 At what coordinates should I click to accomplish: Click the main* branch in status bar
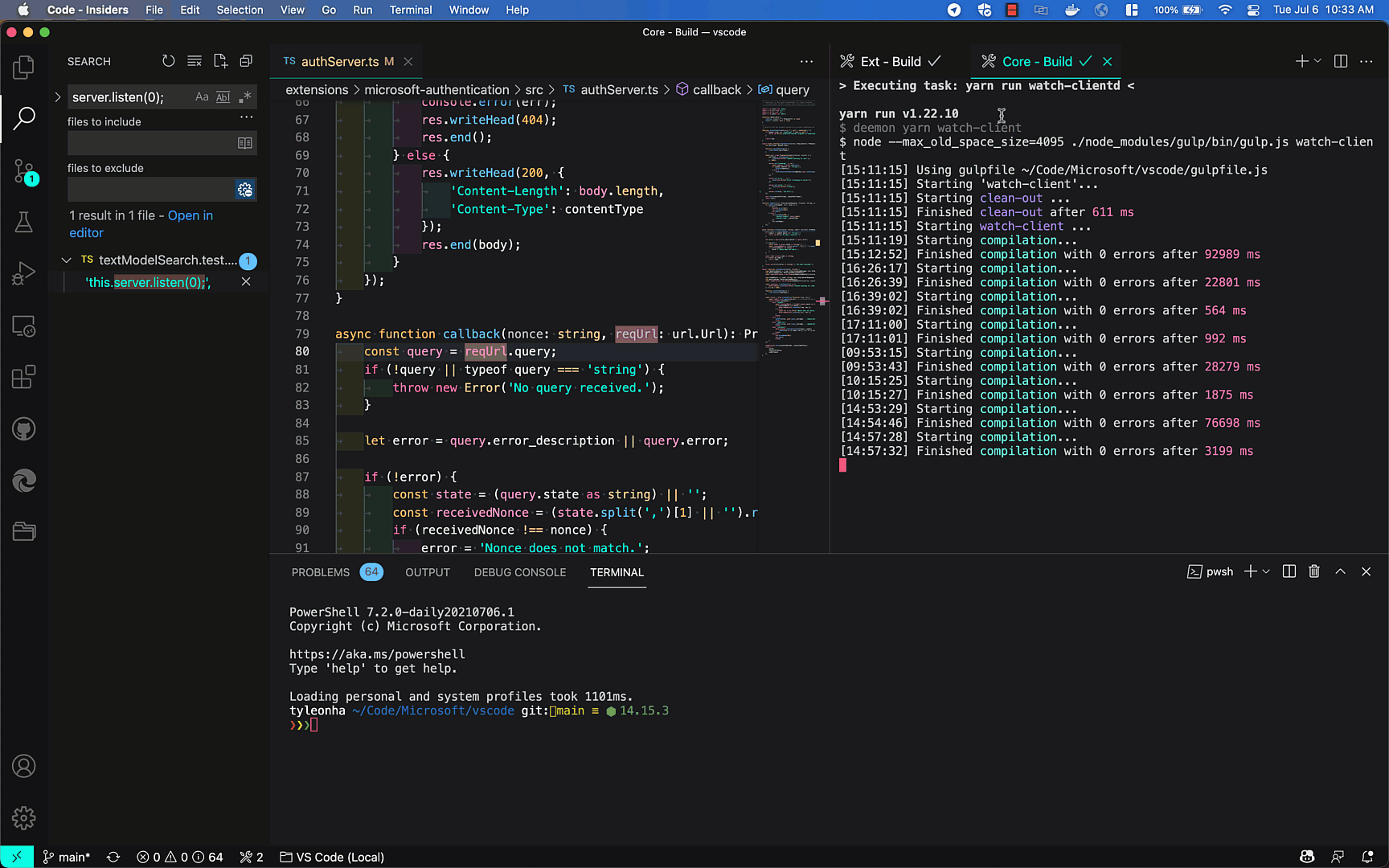[67, 858]
